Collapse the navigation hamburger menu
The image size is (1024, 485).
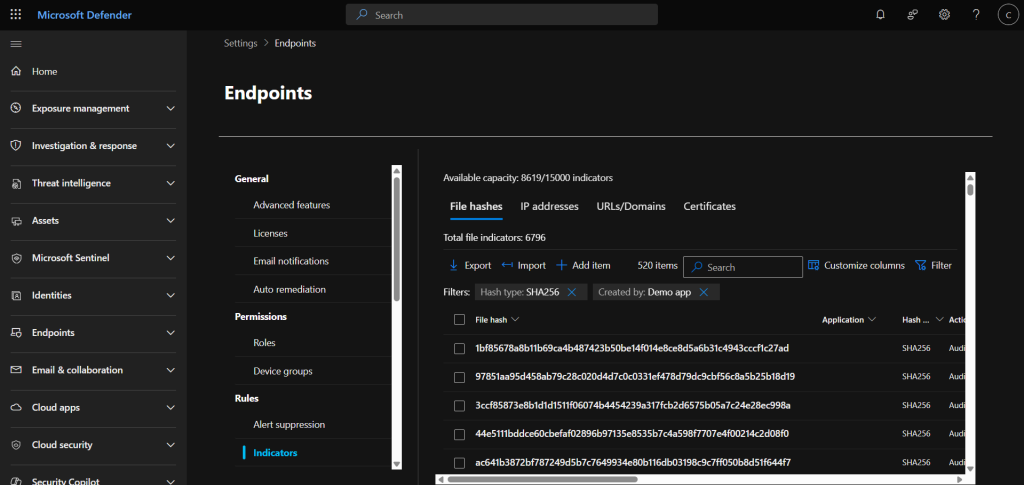[x=16, y=44]
